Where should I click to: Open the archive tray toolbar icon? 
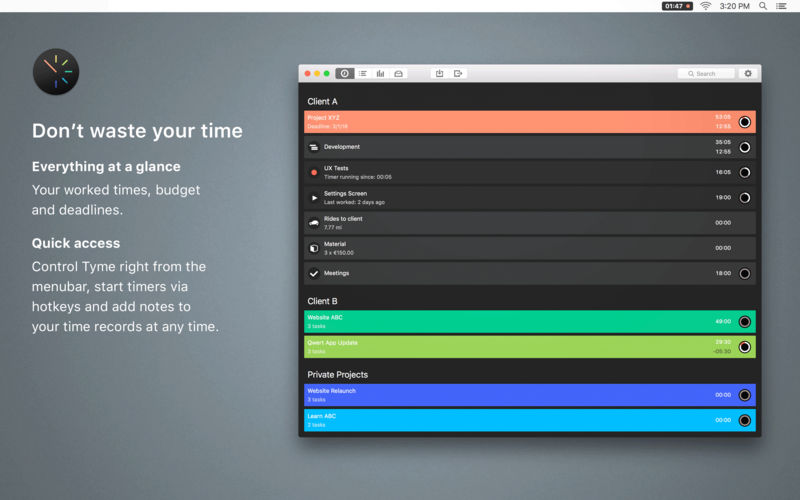398,73
